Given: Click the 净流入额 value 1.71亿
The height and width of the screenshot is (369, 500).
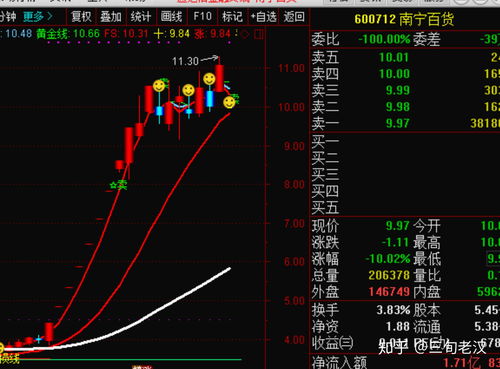Looking at the screenshot, I should [x=461, y=363].
